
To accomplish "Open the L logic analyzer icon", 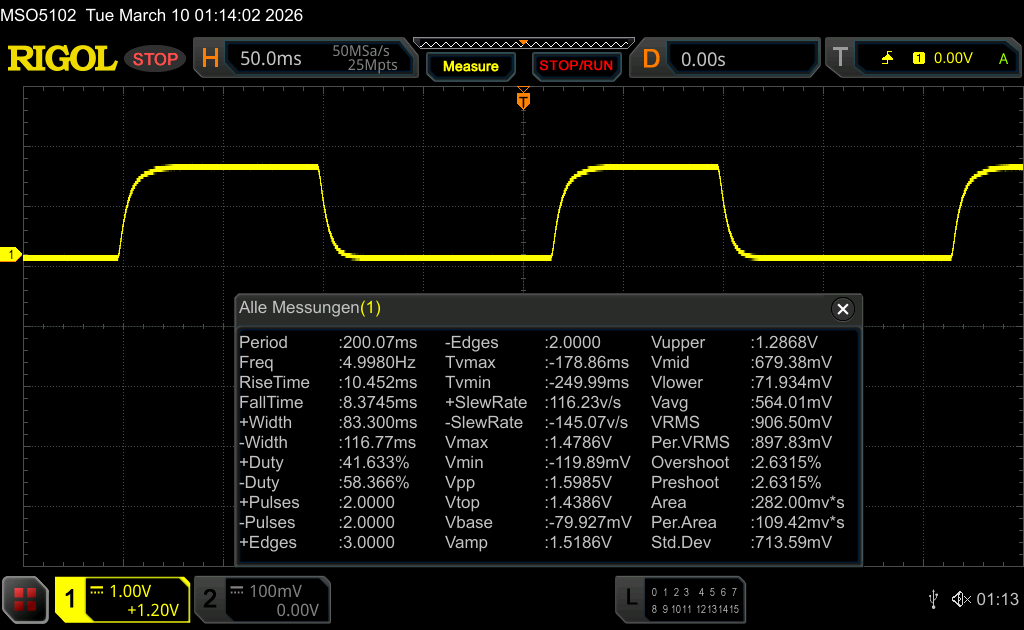I will pyautogui.click(x=630, y=598).
